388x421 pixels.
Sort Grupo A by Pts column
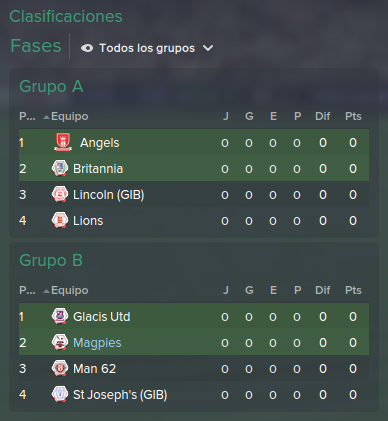353,116
